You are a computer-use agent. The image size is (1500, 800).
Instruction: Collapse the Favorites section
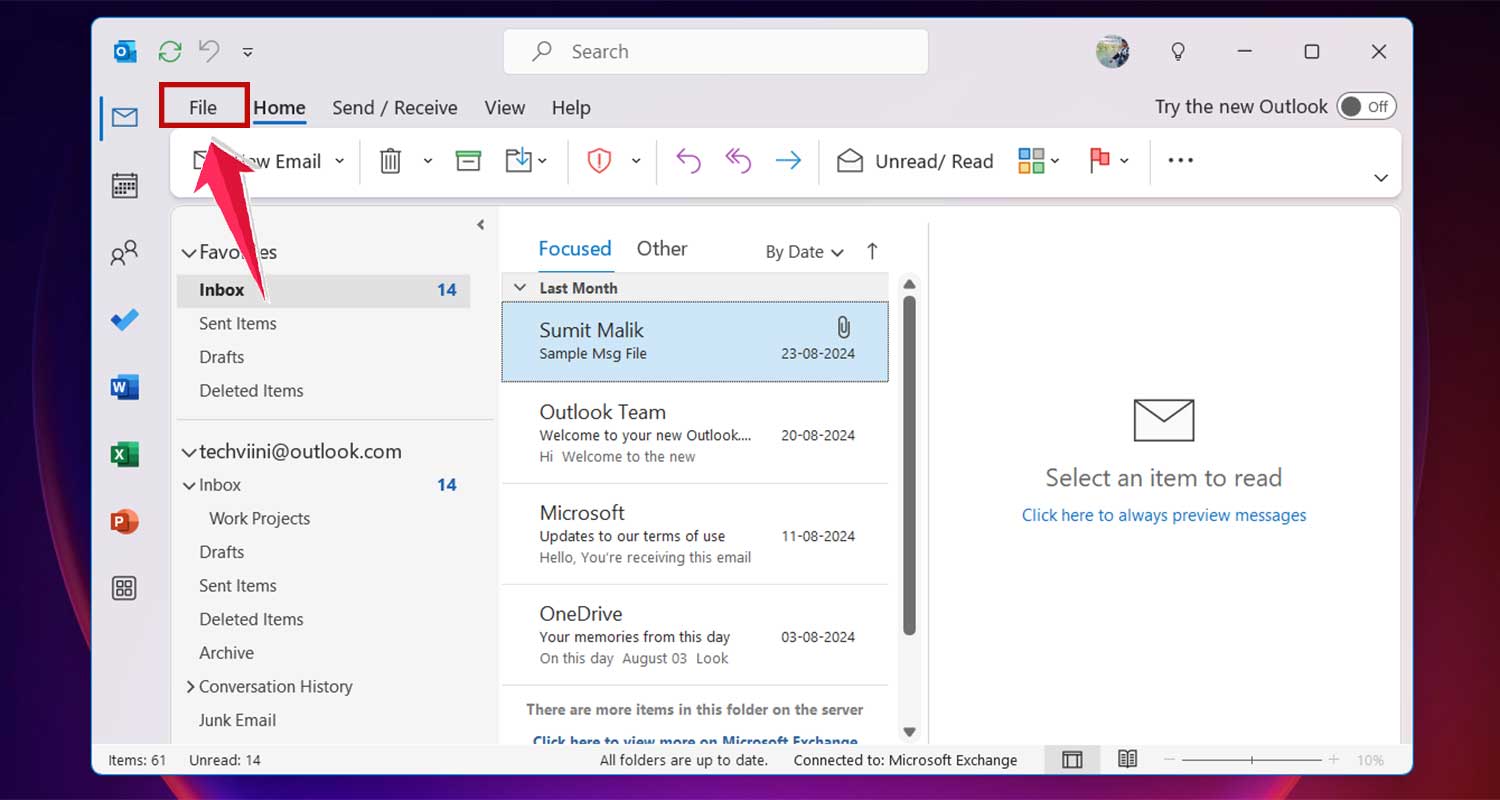189,252
